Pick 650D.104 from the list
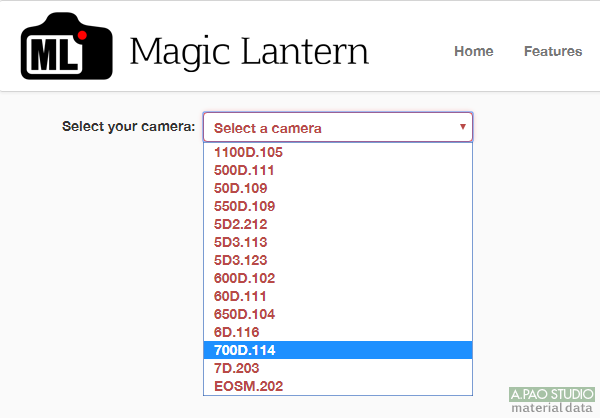600x418 pixels. pos(244,314)
